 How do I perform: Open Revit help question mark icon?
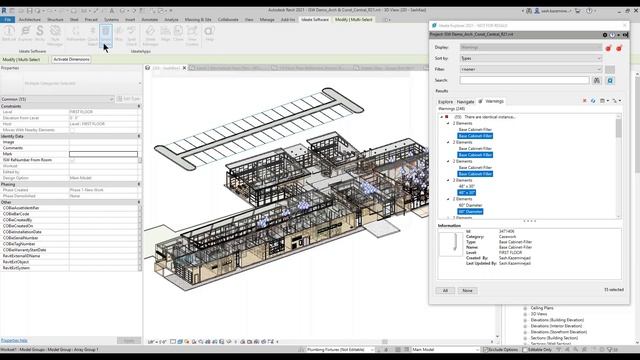[x=589, y=11]
